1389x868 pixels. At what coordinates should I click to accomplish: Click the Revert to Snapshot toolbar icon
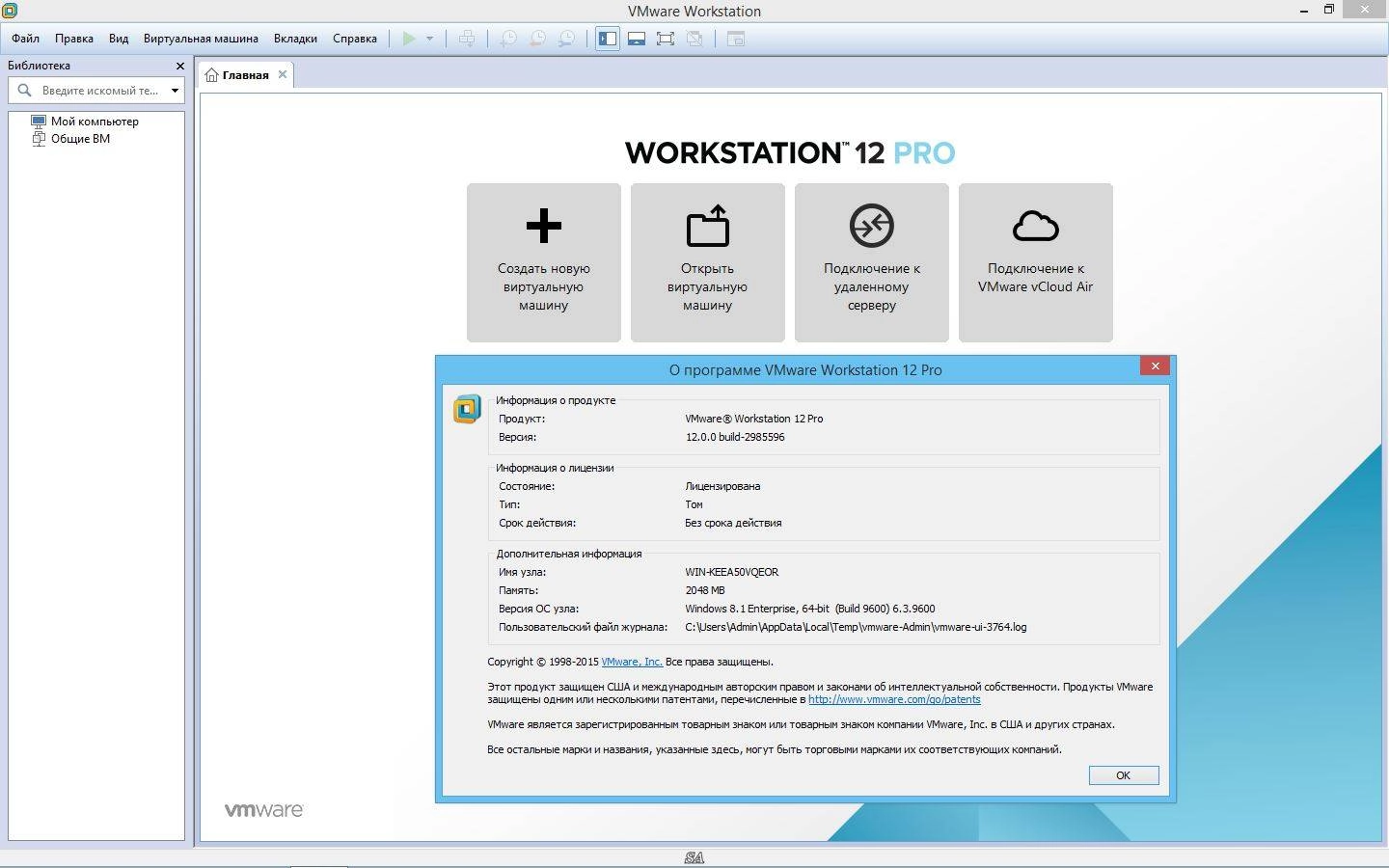(x=537, y=39)
